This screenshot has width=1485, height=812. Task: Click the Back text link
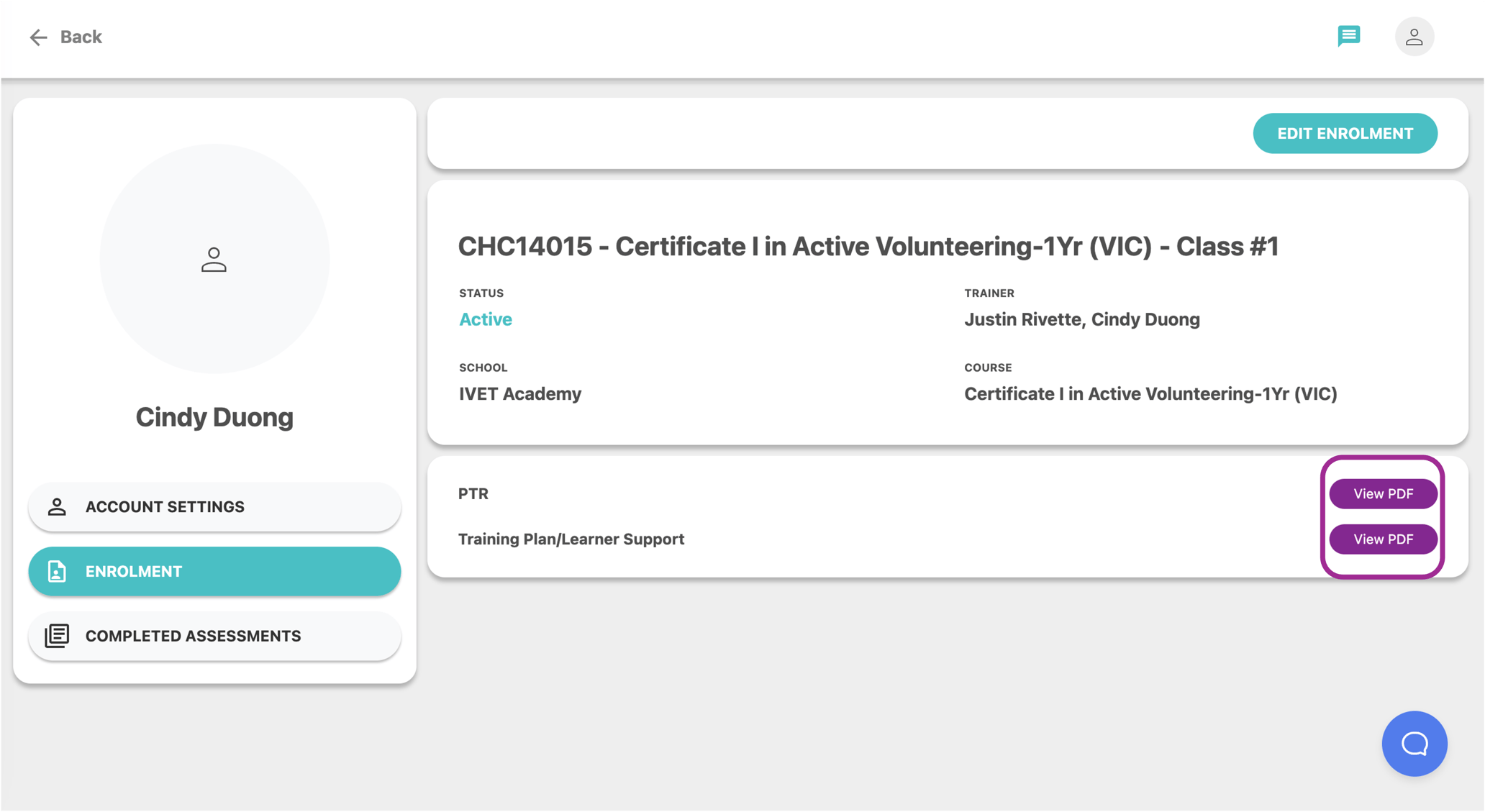[x=81, y=37]
